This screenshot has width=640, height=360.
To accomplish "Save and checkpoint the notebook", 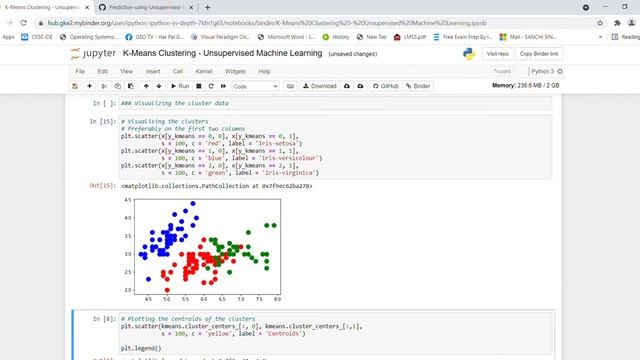I will [x=75, y=86].
